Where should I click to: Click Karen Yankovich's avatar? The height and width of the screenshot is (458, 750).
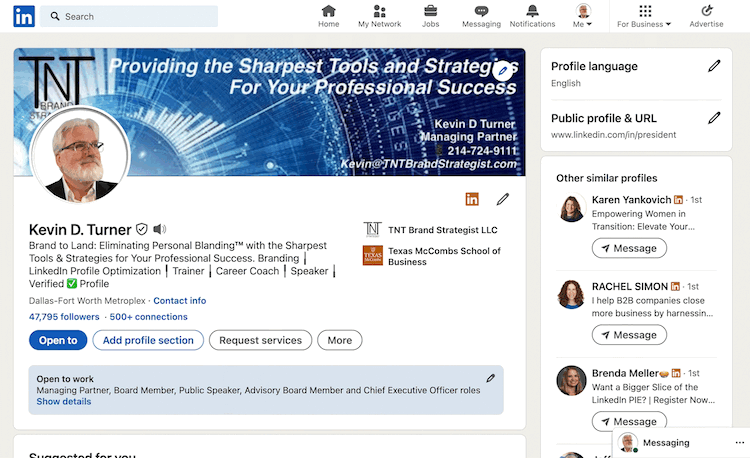click(x=572, y=208)
